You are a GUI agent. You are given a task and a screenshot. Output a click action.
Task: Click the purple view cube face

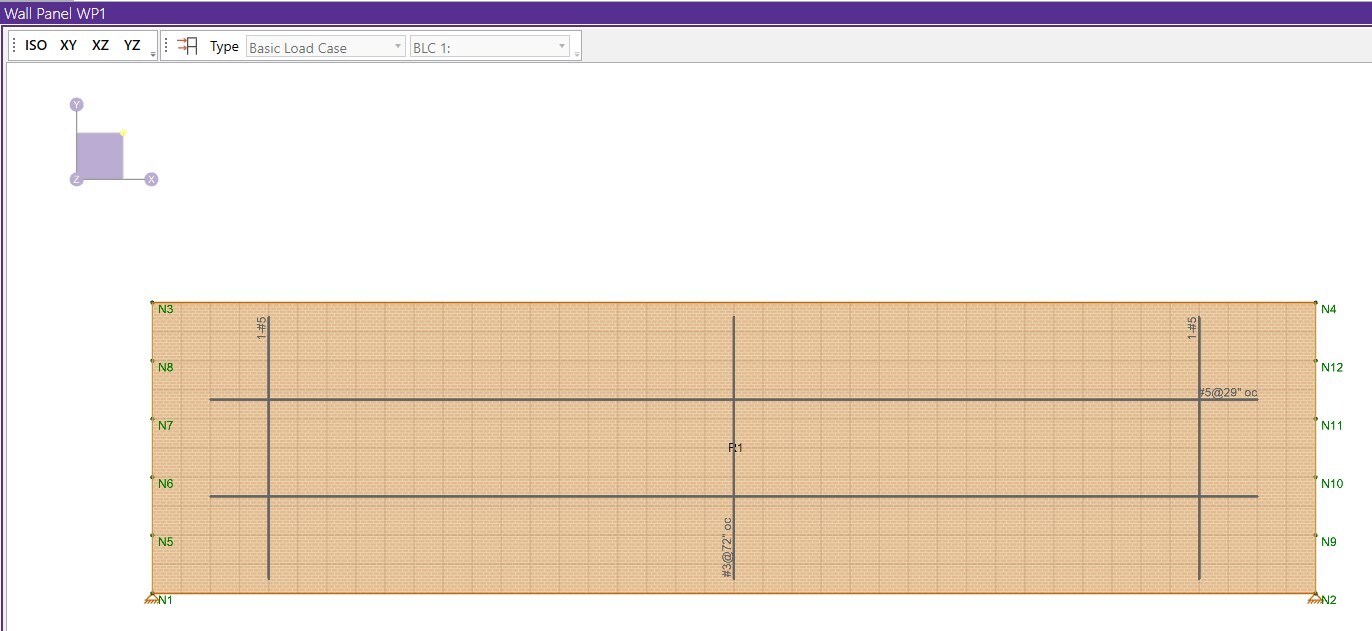[x=99, y=156]
